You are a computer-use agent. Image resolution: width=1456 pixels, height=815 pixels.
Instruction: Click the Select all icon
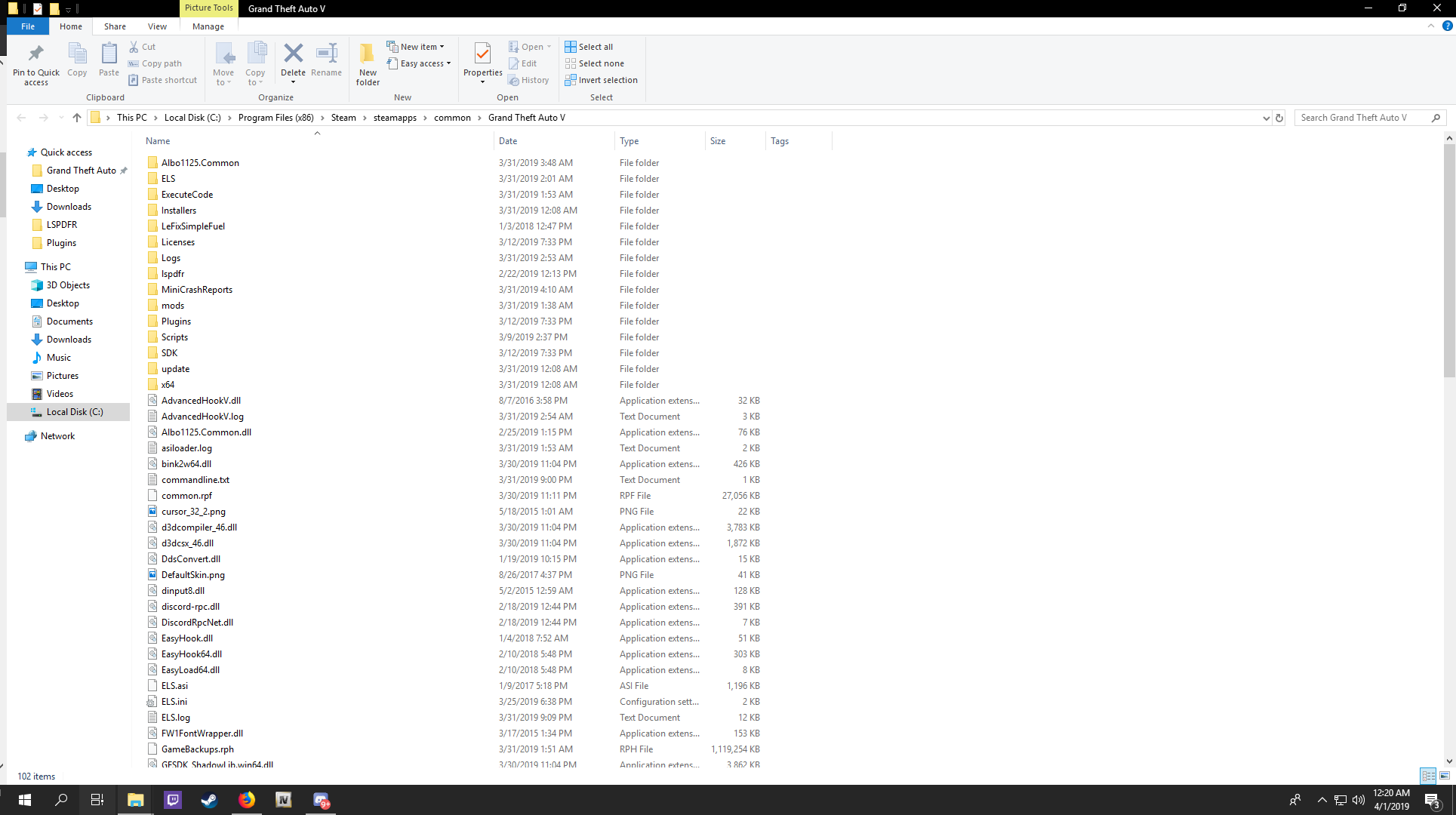pyautogui.click(x=571, y=47)
